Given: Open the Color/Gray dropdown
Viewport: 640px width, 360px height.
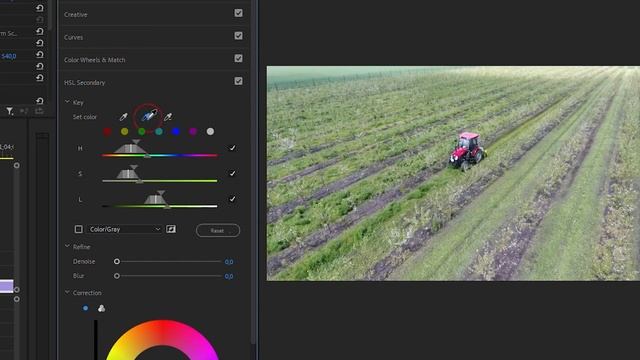Looking at the screenshot, I should click(x=124, y=229).
